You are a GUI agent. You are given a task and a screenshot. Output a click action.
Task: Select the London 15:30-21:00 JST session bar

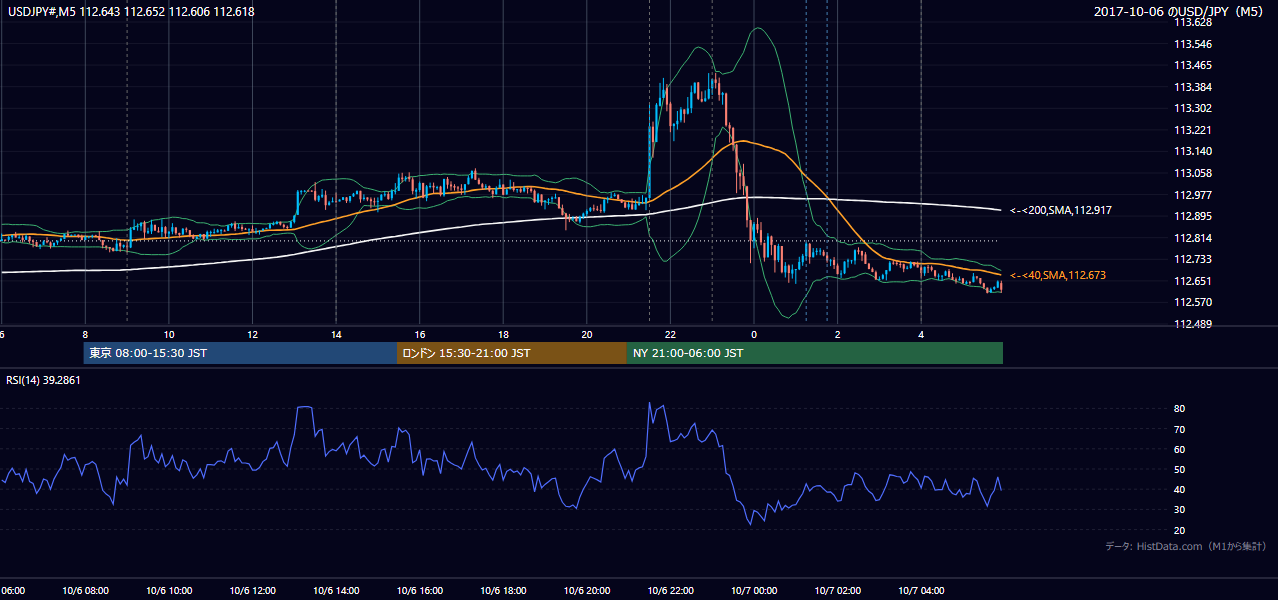point(512,353)
